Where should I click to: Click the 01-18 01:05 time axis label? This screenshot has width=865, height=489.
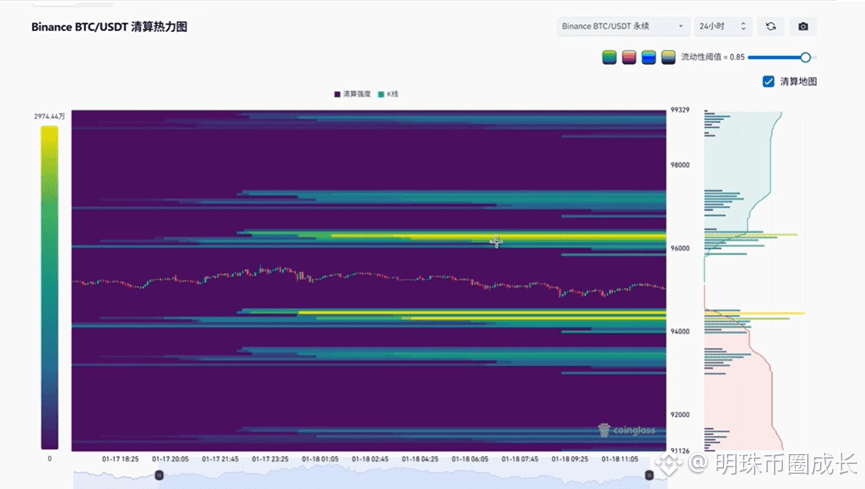click(x=320, y=459)
